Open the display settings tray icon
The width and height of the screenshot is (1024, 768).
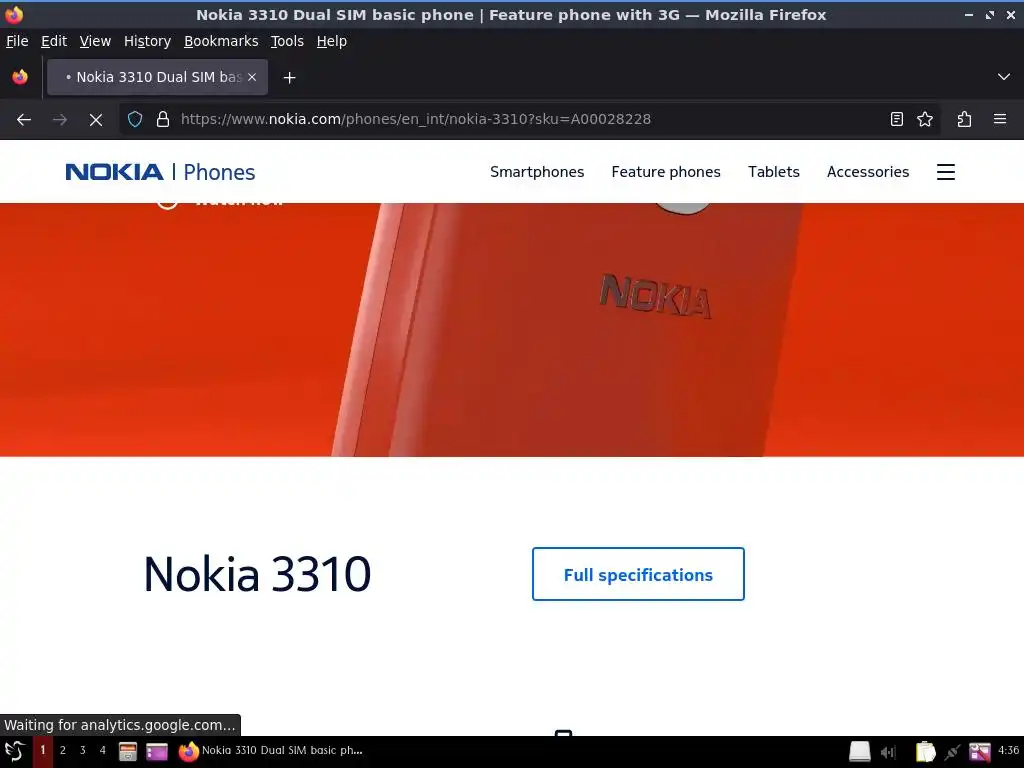click(980, 752)
